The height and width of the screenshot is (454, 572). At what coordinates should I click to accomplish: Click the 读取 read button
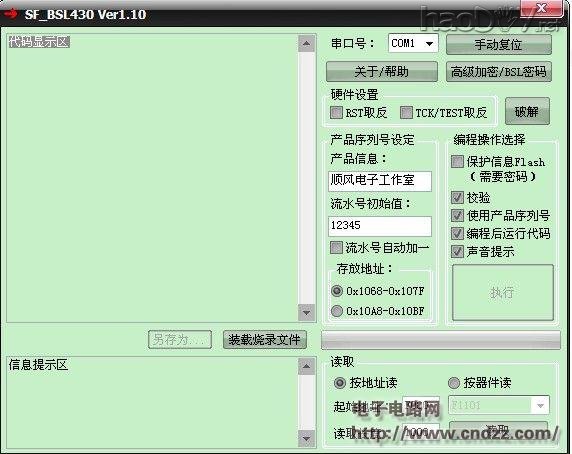click(x=498, y=430)
